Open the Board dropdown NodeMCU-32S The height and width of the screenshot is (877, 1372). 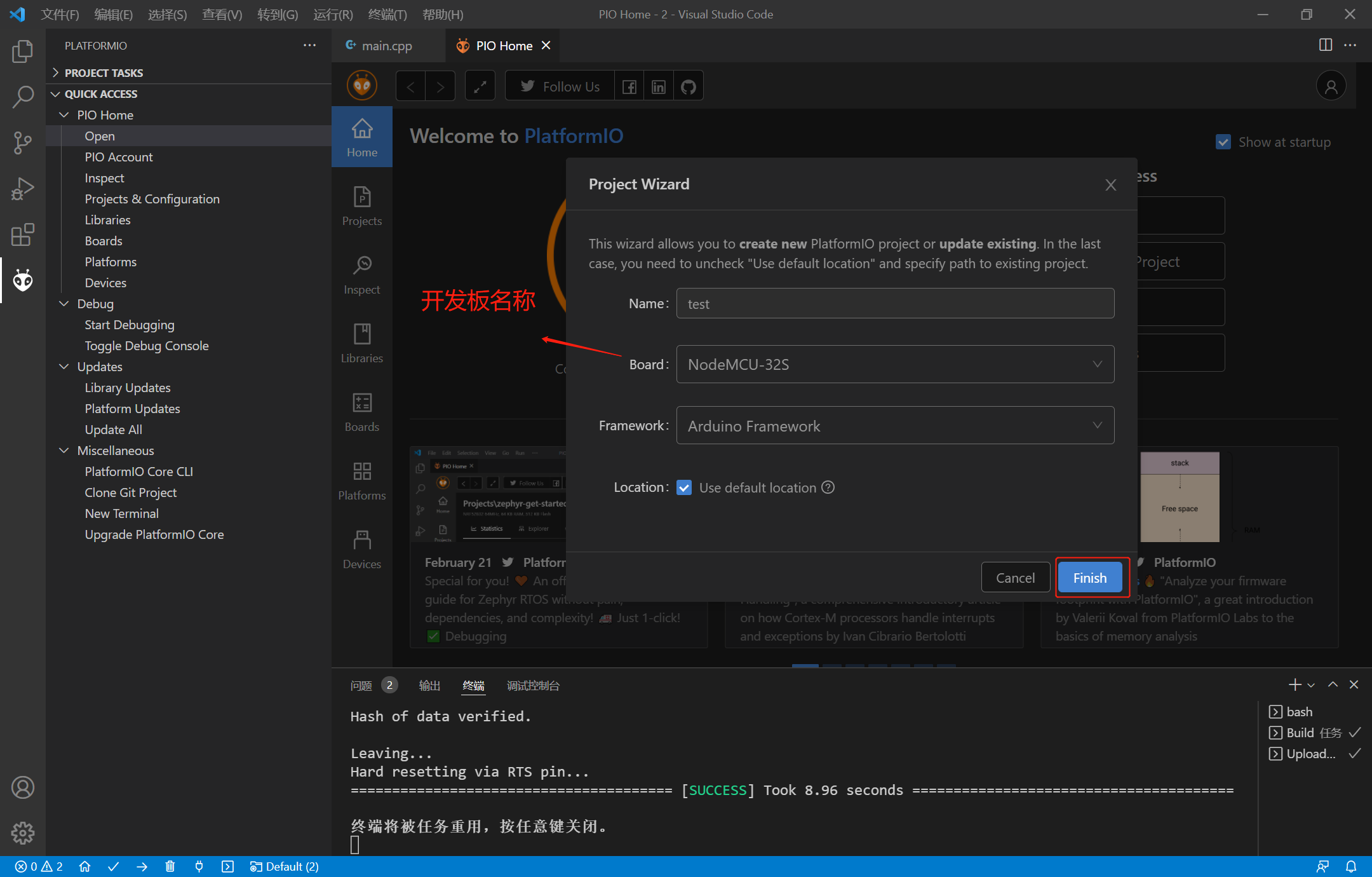(895, 364)
